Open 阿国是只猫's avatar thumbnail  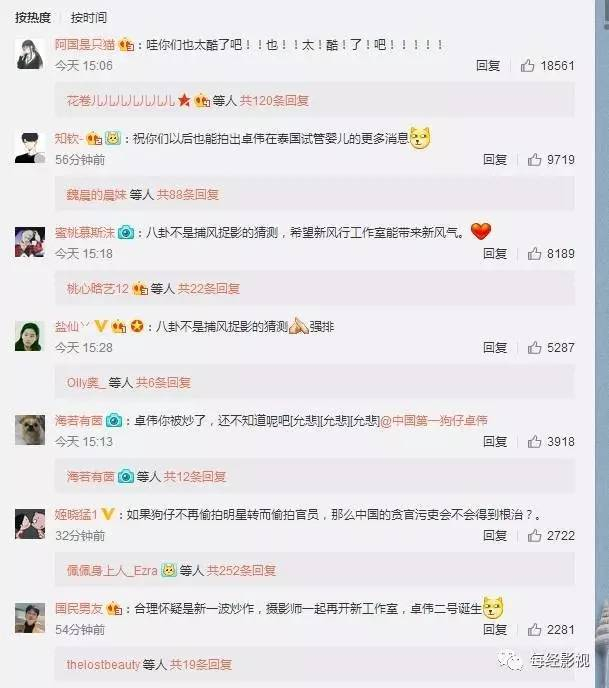tap(30, 54)
